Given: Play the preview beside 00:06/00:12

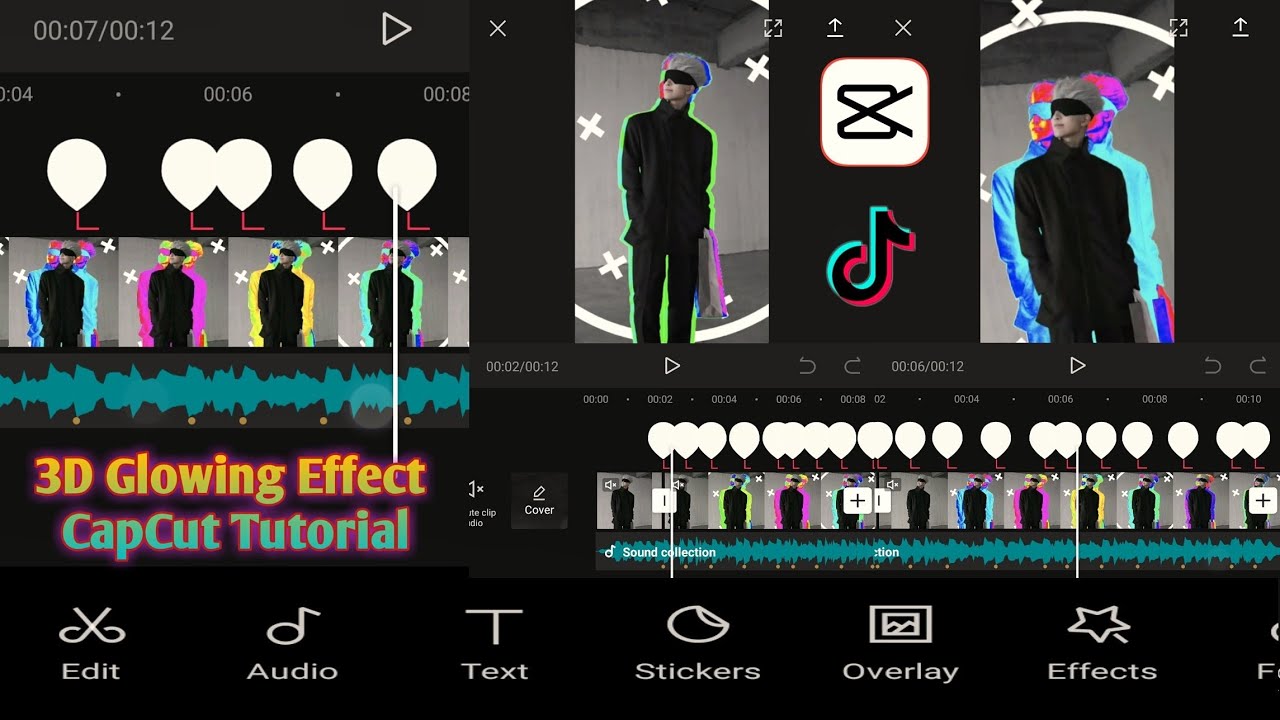Looking at the screenshot, I should coord(1077,366).
